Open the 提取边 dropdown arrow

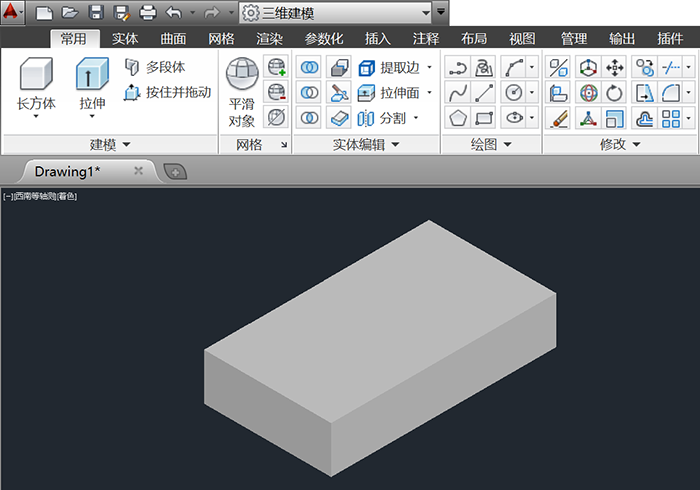[429, 68]
